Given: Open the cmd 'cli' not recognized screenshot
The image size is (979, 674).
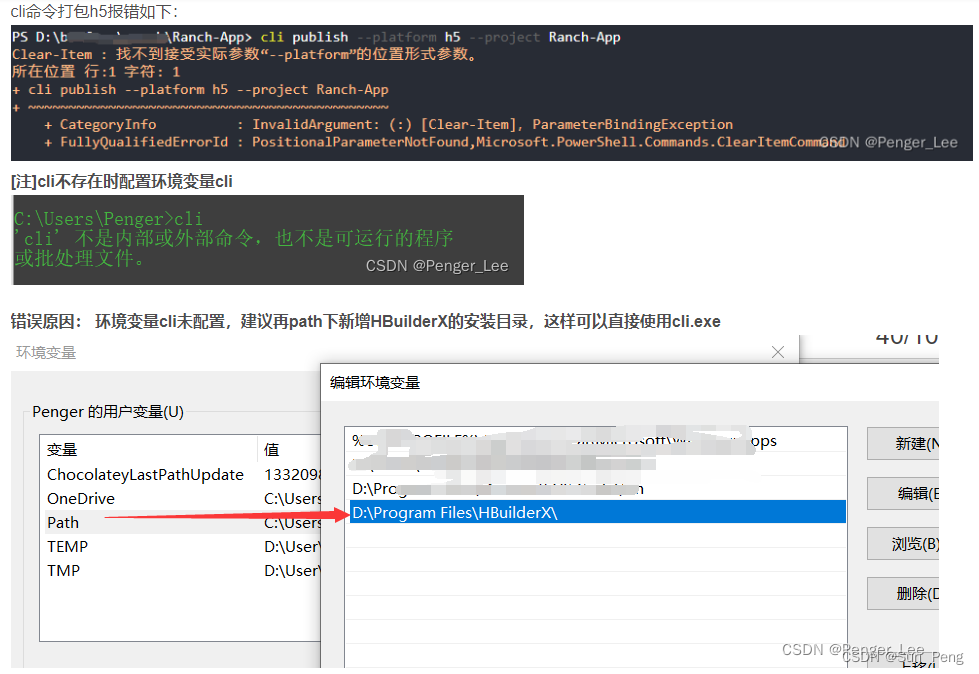Looking at the screenshot, I should (268, 240).
